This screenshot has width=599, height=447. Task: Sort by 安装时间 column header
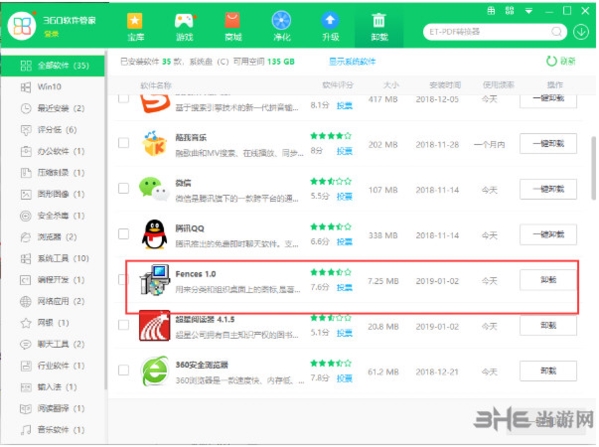click(445, 85)
